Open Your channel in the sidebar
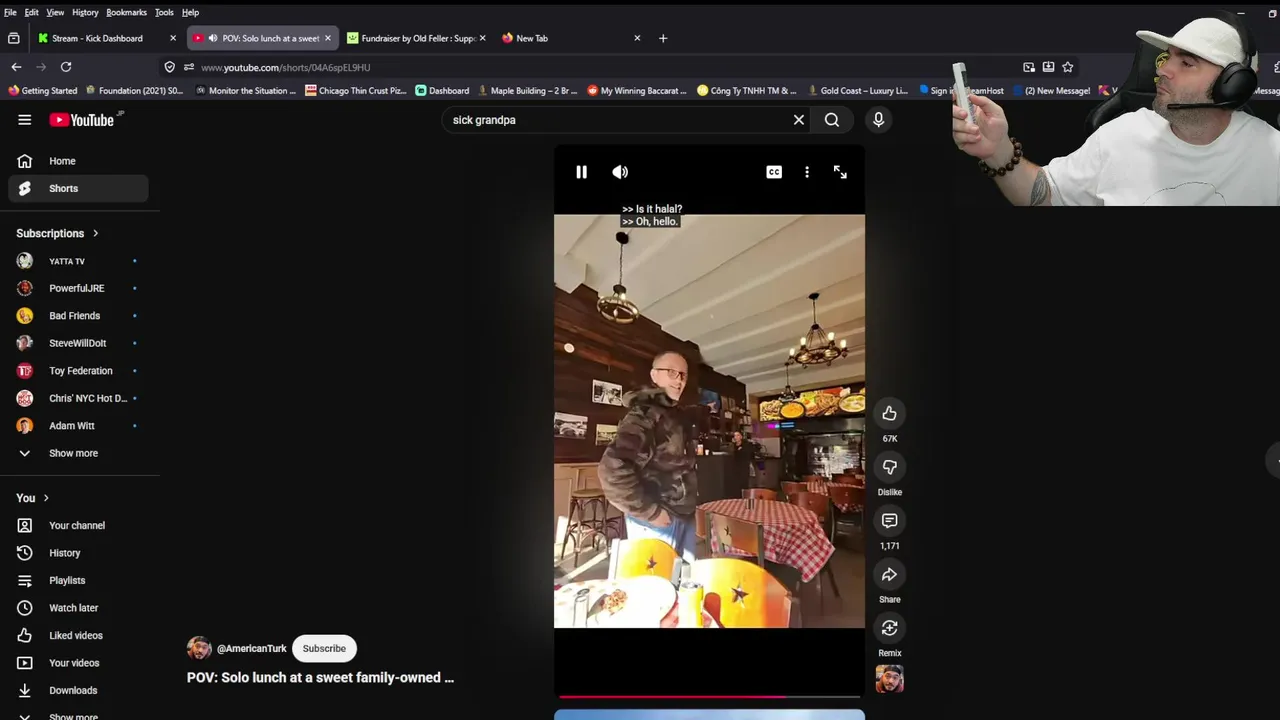The width and height of the screenshot is (1280, 720). point(78,525)
